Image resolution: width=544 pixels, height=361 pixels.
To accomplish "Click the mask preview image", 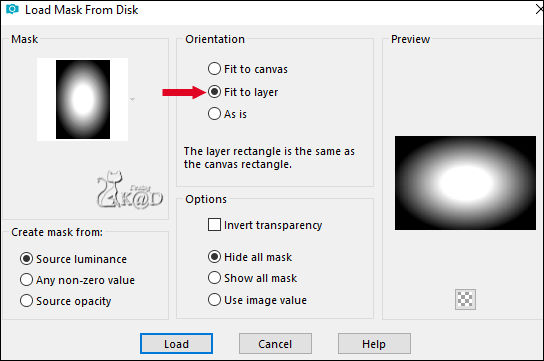I will tap(465, 183).
